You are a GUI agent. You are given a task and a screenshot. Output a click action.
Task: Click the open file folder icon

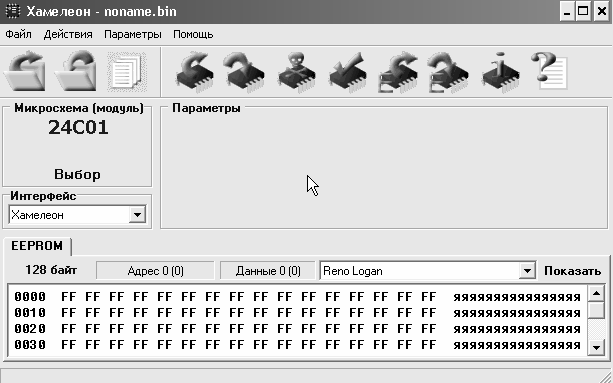click(25, 72)
